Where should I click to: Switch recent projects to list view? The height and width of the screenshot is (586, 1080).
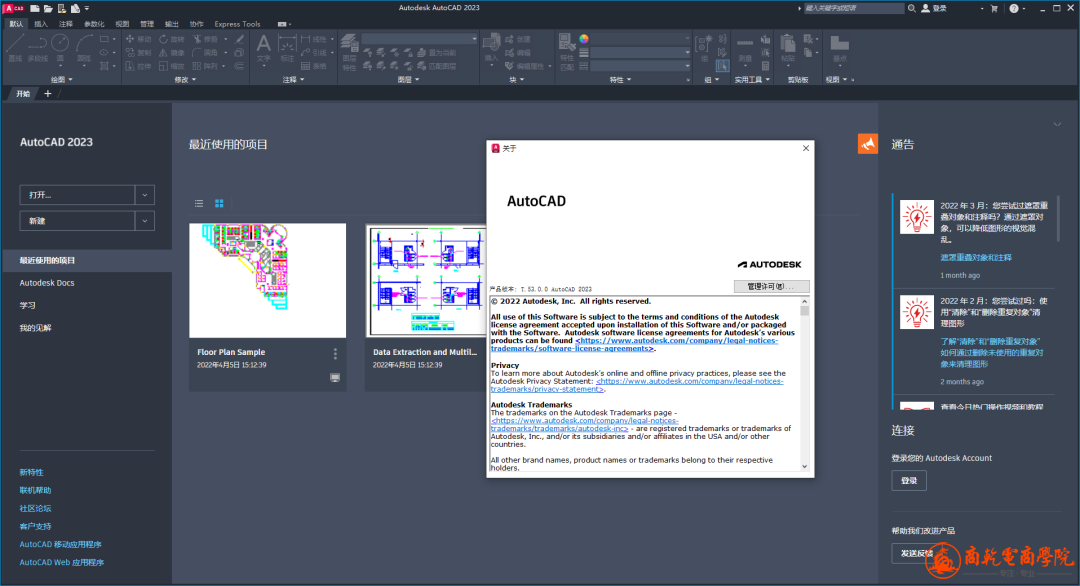199,203
